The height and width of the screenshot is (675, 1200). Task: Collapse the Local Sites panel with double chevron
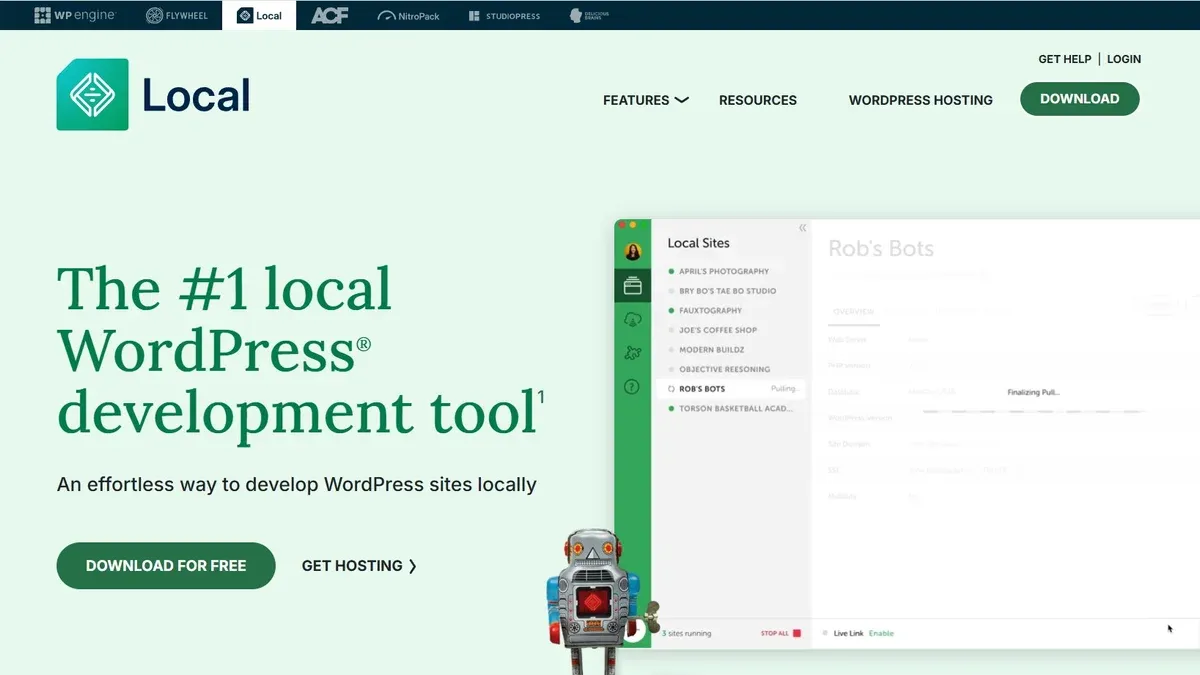(x=802, y=228)
